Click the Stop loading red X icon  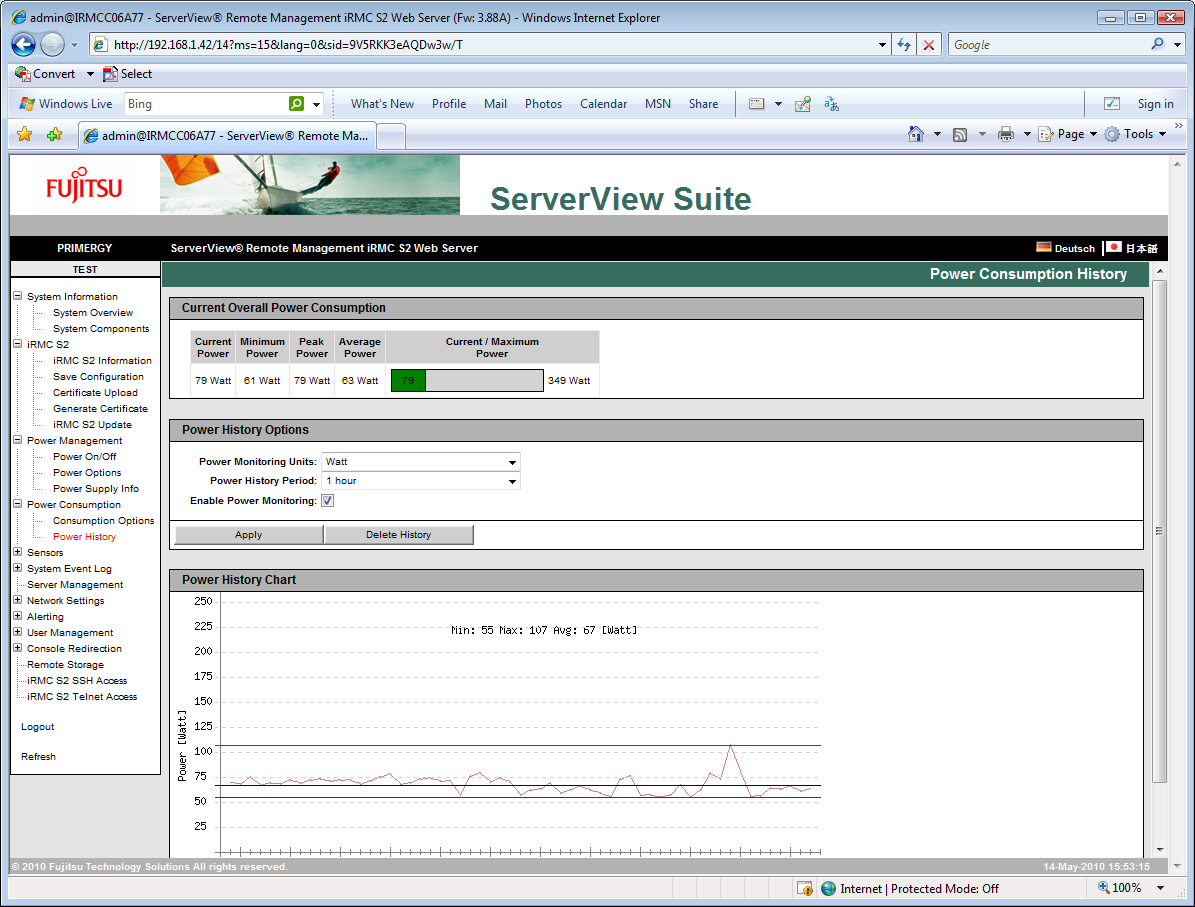point(929,45)
